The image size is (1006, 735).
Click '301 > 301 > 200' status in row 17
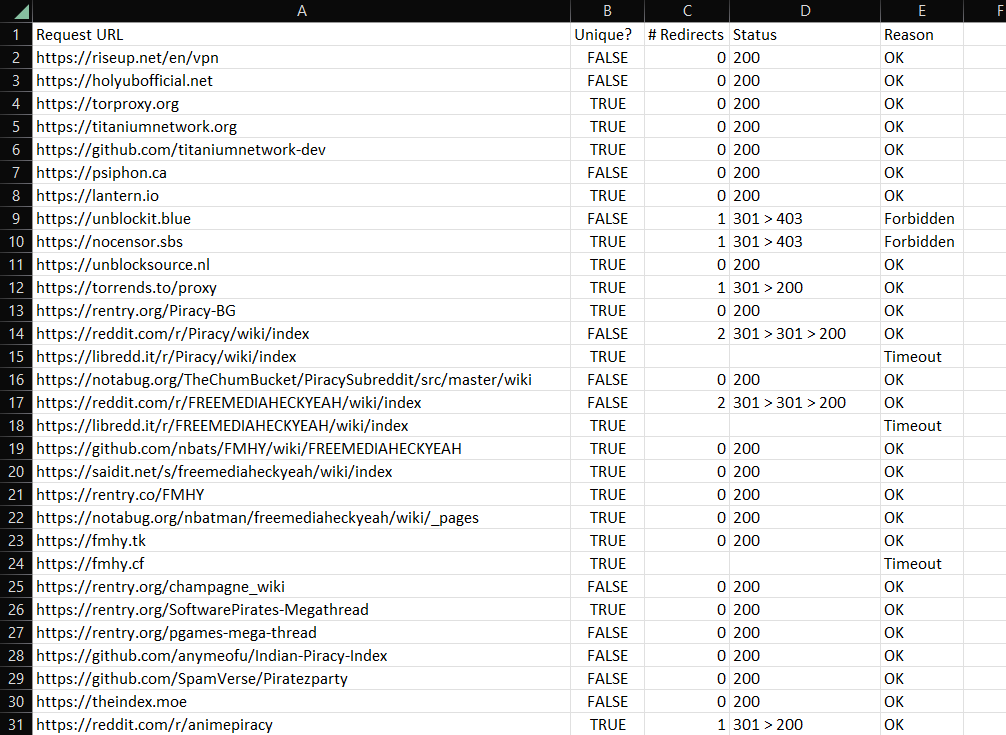tap(805, 403)
